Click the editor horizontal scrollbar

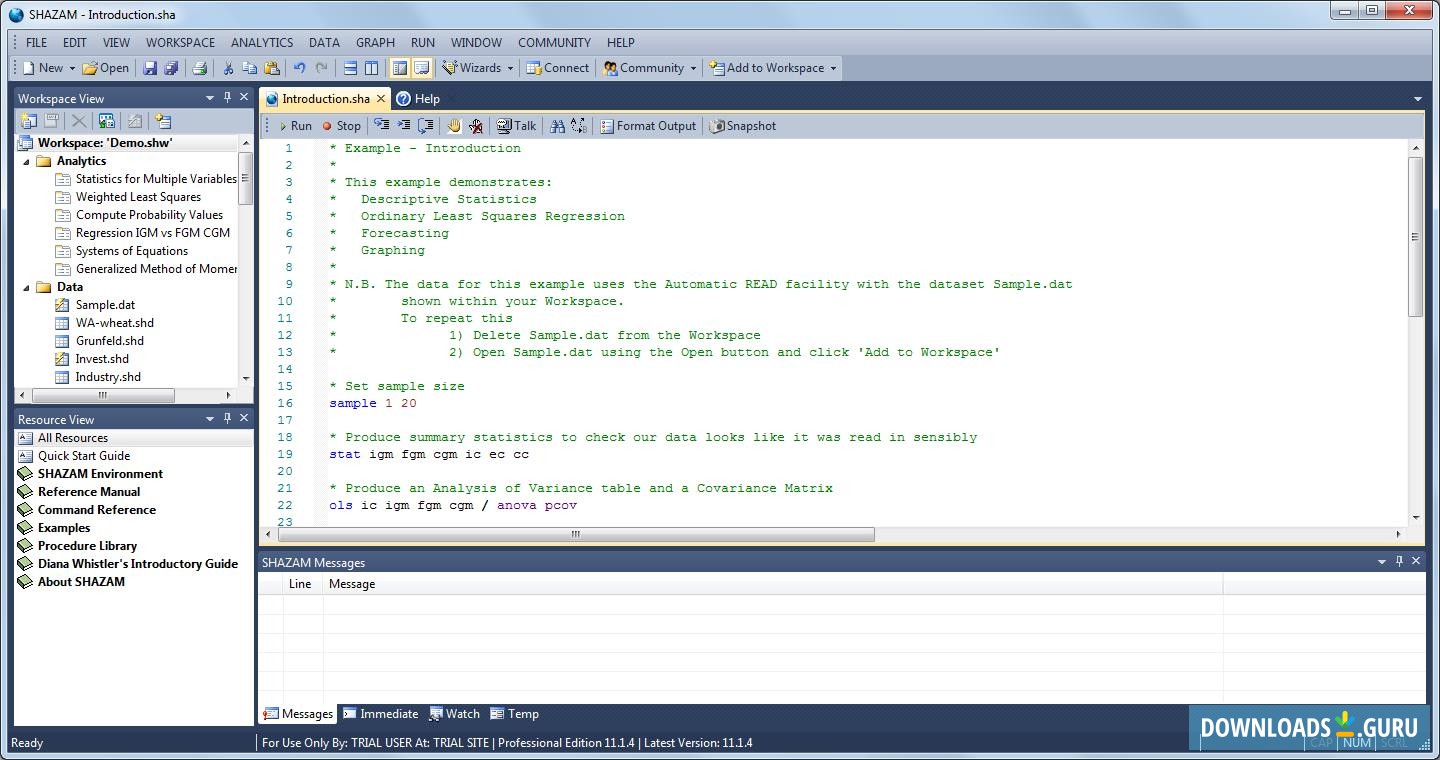(x=575, y=535)
